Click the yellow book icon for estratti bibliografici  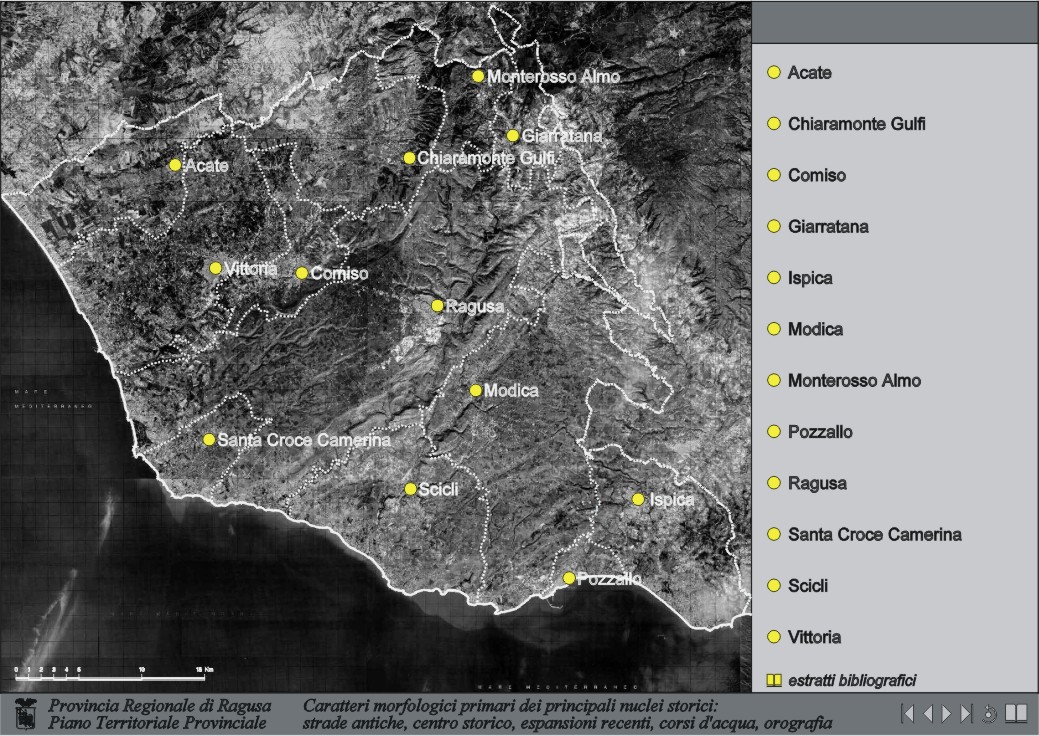[x=773, y=681]
